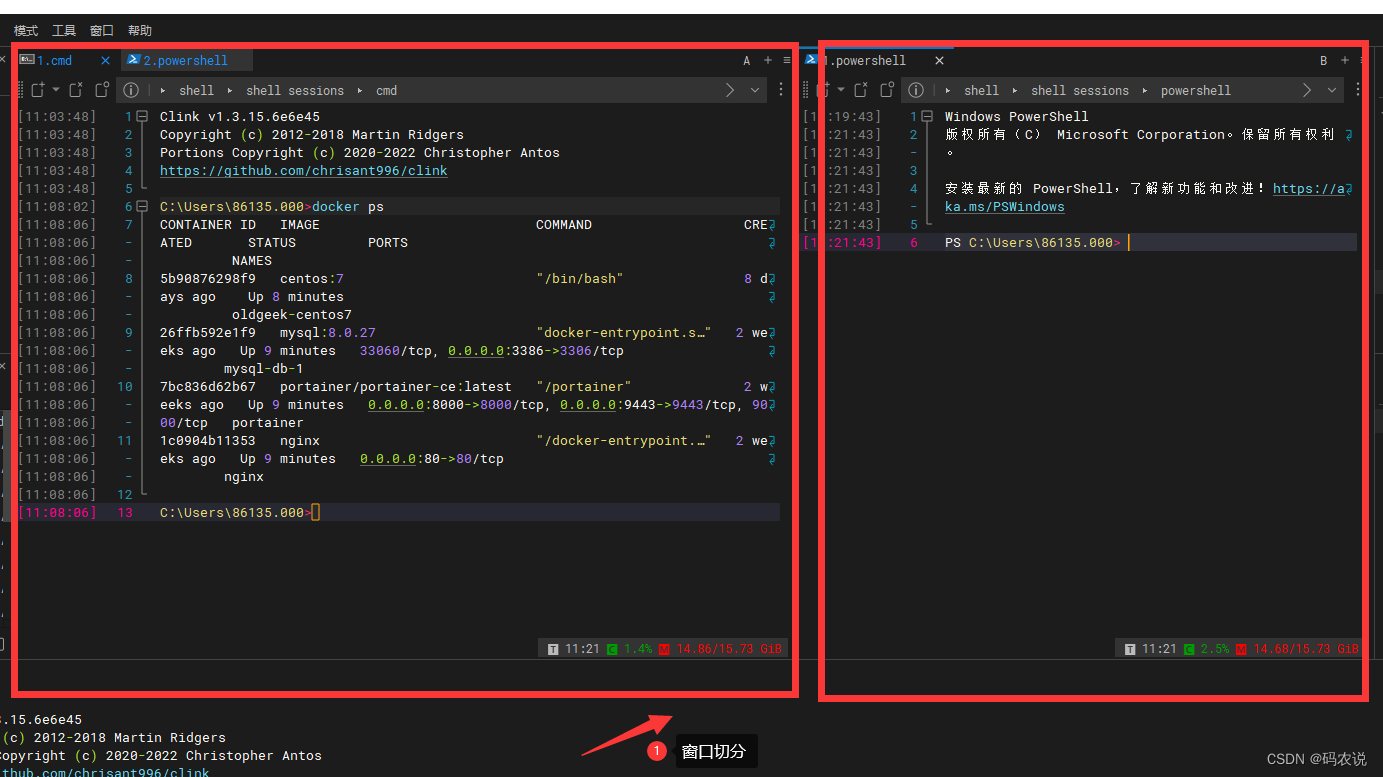Click close session icon in powershell toolbar

coord(861,90)
